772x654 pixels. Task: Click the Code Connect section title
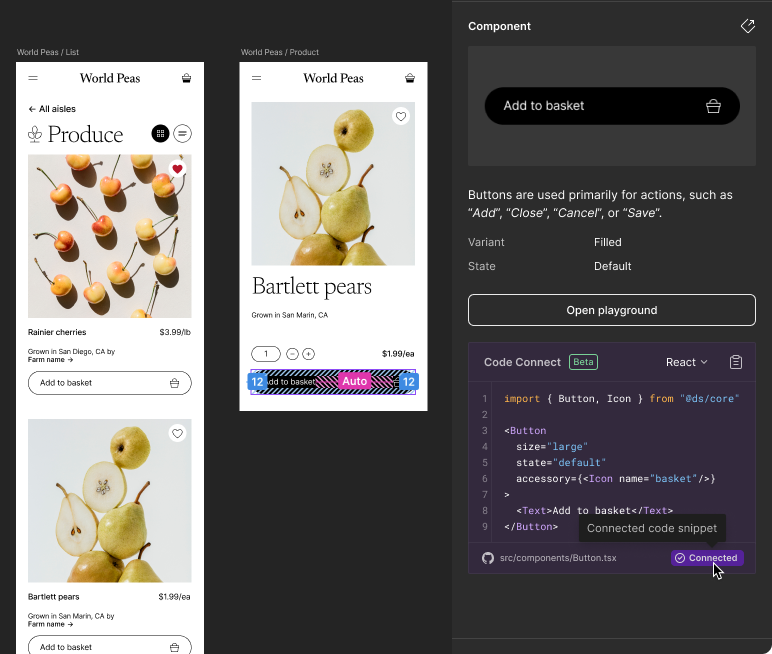(x=522, y=362)
